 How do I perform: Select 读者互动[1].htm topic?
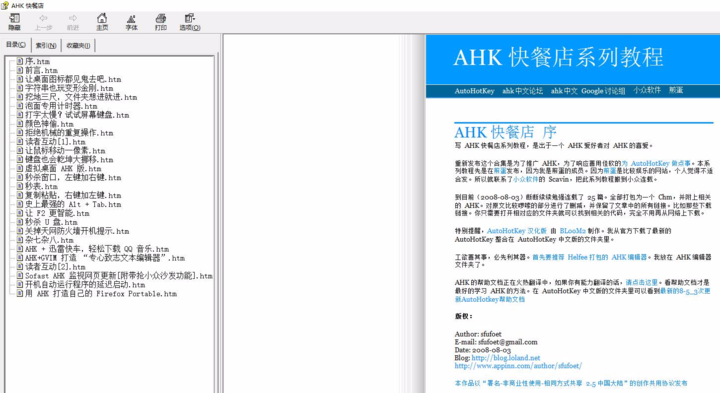pos(55,141)
